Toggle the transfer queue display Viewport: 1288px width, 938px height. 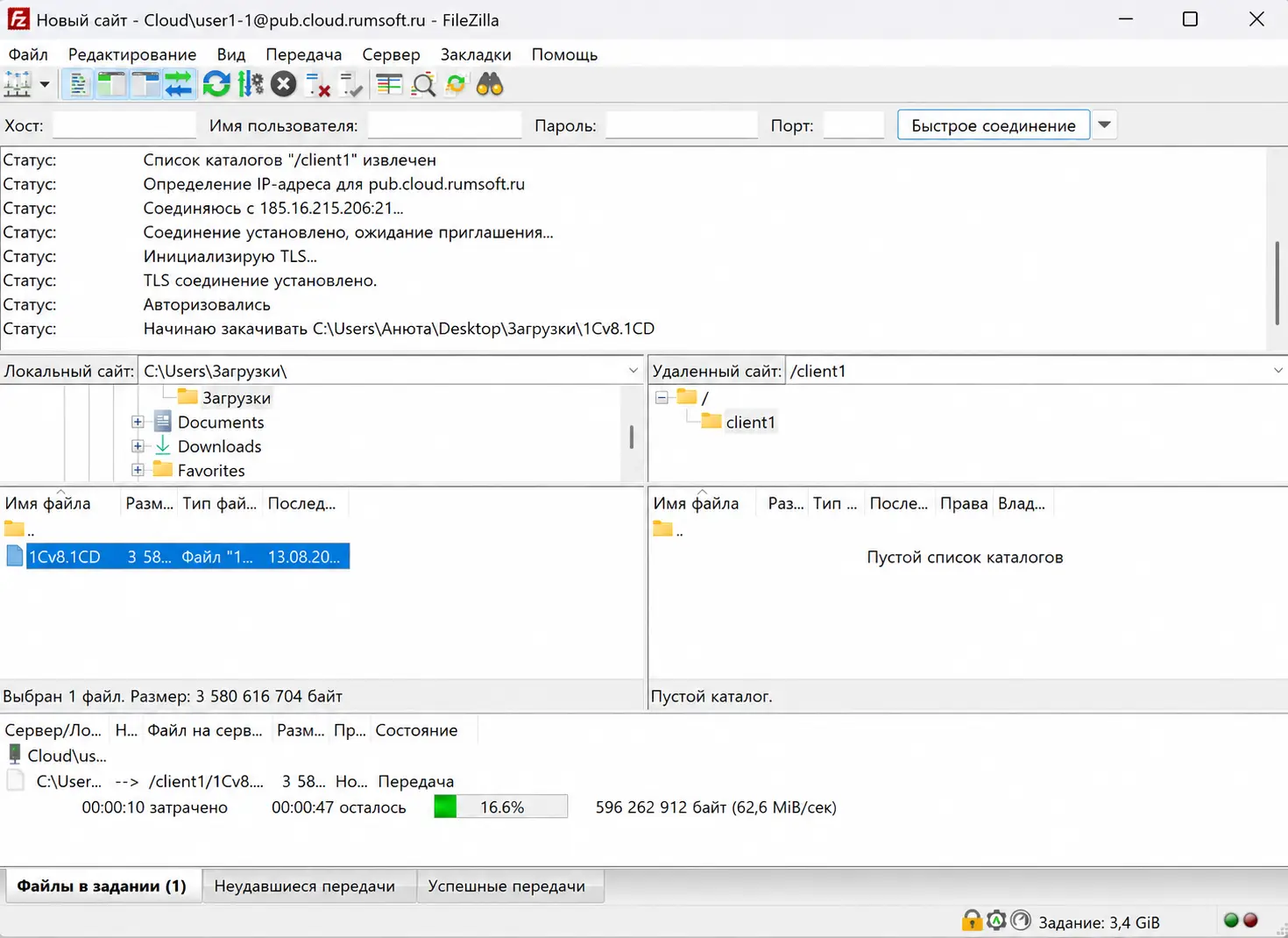(x=178, y=84)
